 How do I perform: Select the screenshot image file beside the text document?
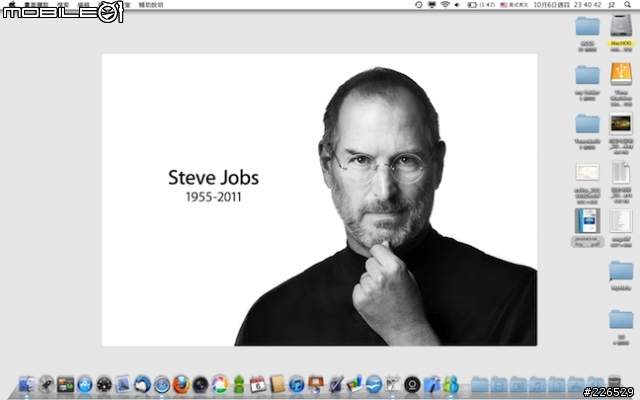[x=587, y=172]
